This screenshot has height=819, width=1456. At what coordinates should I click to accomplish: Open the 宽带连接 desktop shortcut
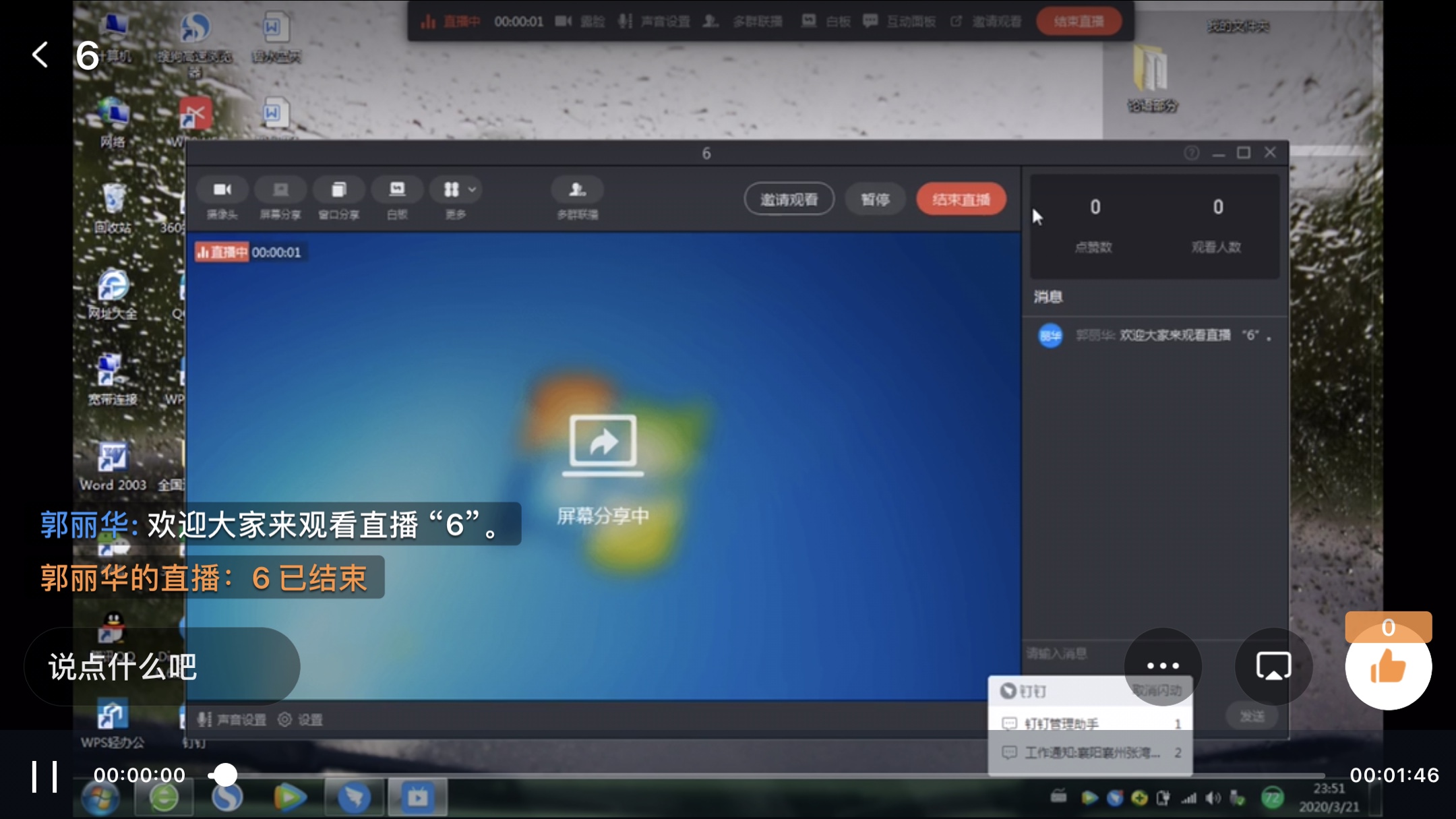(113, 380)
